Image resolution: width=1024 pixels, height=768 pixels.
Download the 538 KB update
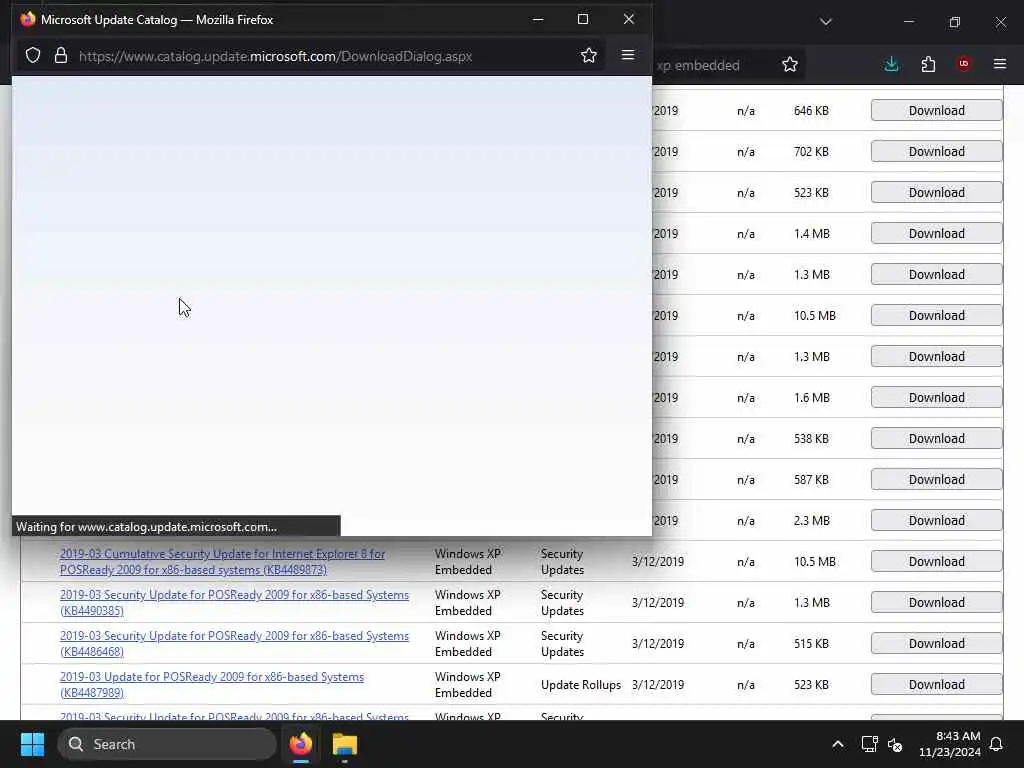tap(936, 439)
